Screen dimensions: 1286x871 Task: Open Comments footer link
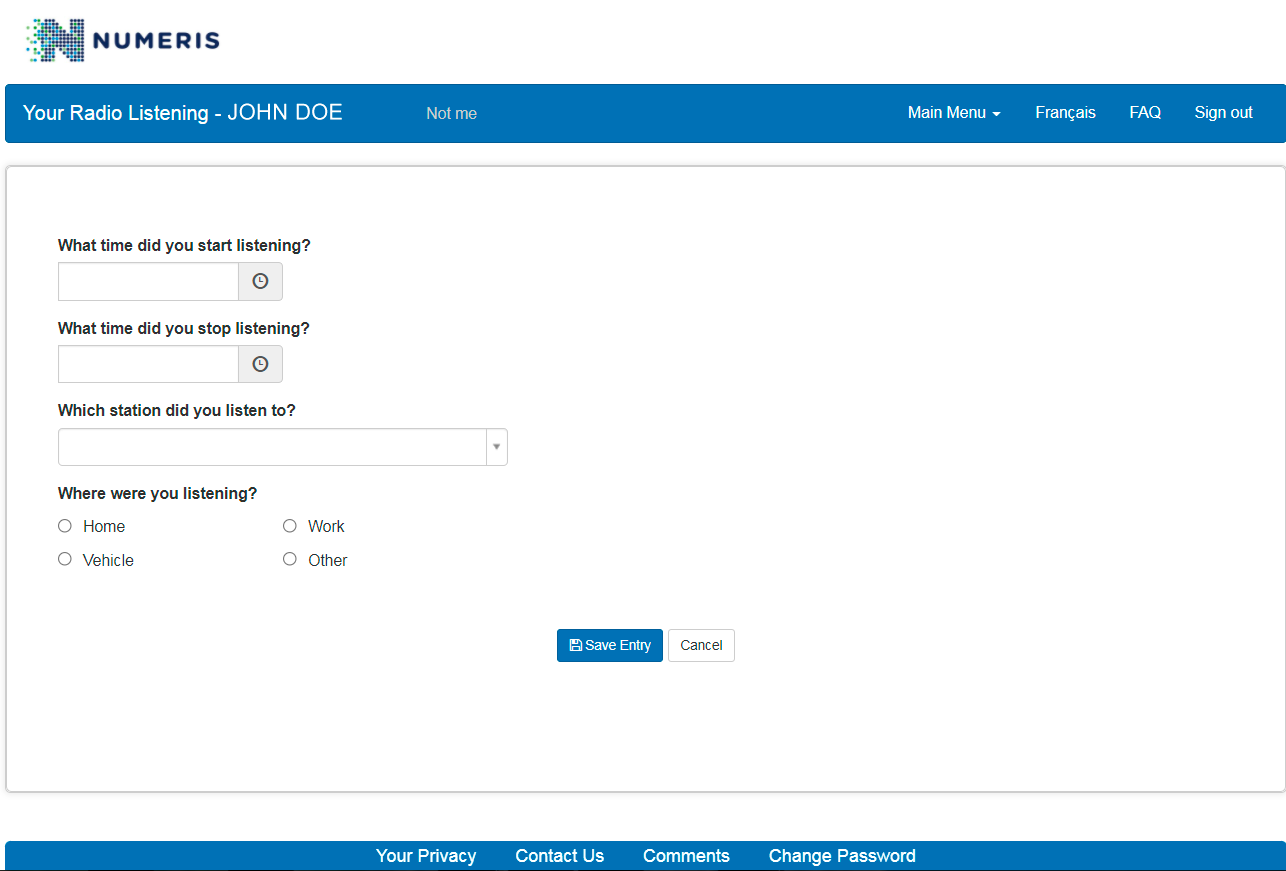686,856
